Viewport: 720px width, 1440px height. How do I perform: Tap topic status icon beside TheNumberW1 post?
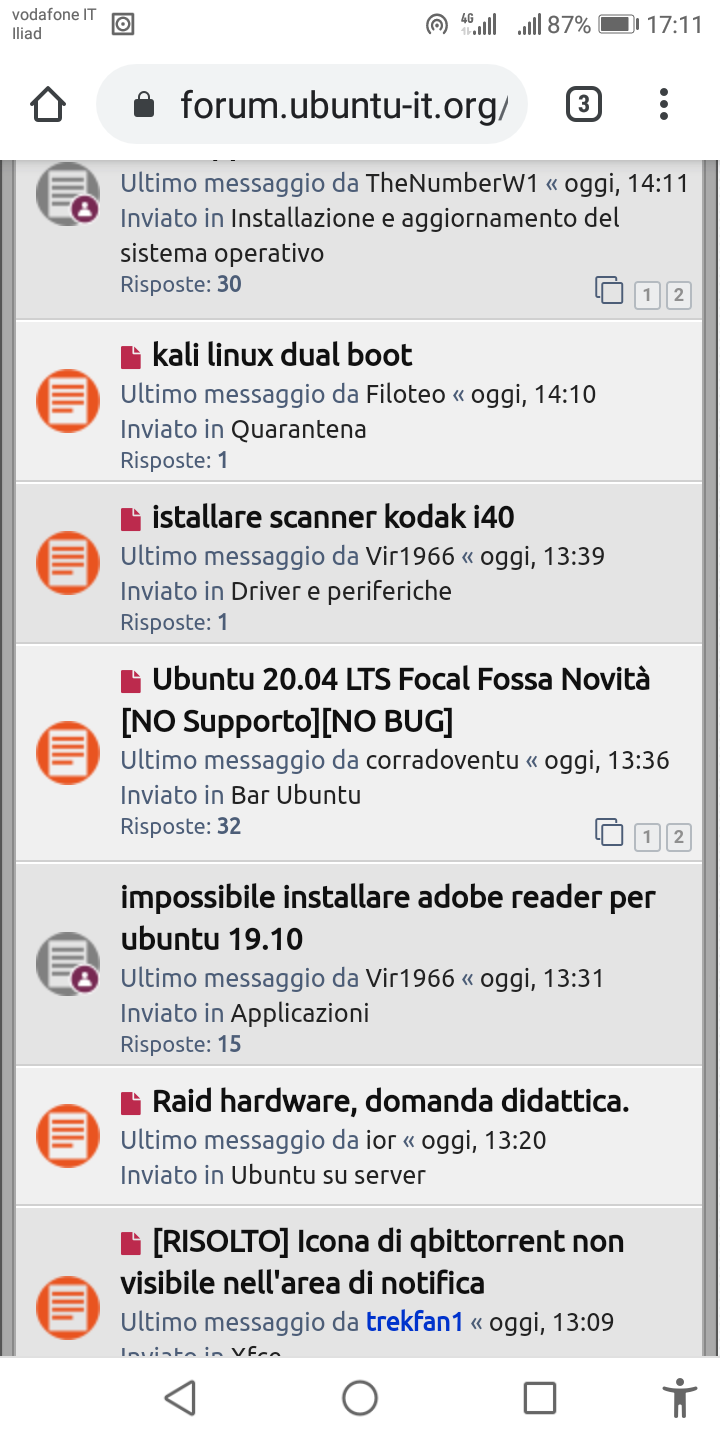click(x=68, y=193)
